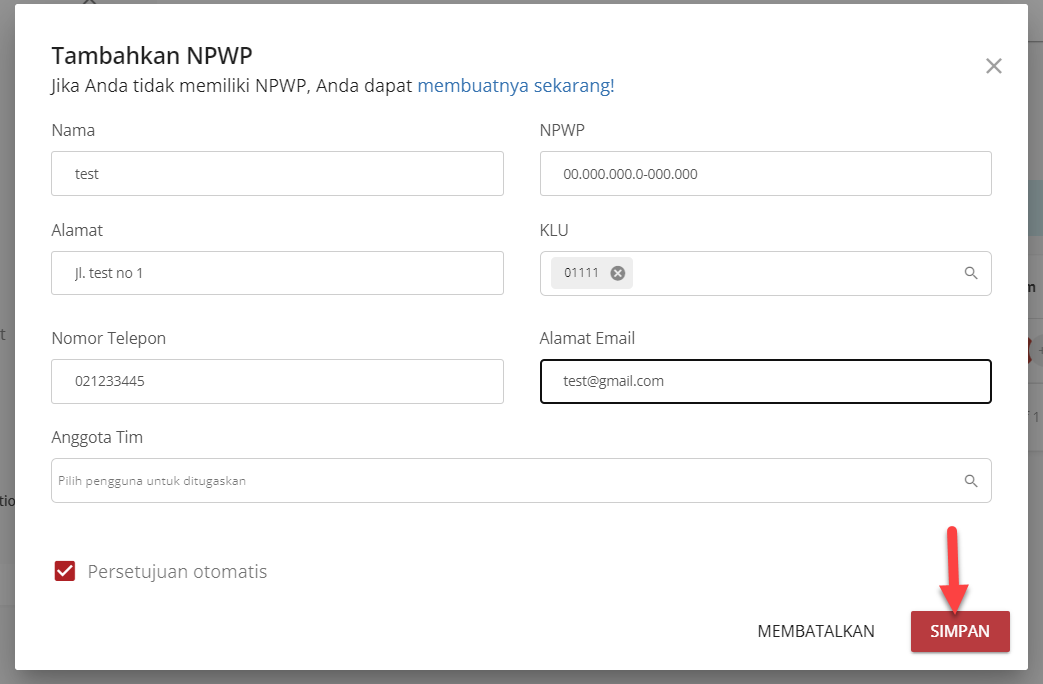Viewport: 1043px width, 684px height.
Task: Click the Nama field label
Action: pyautogui.click(x=73, y=130)
